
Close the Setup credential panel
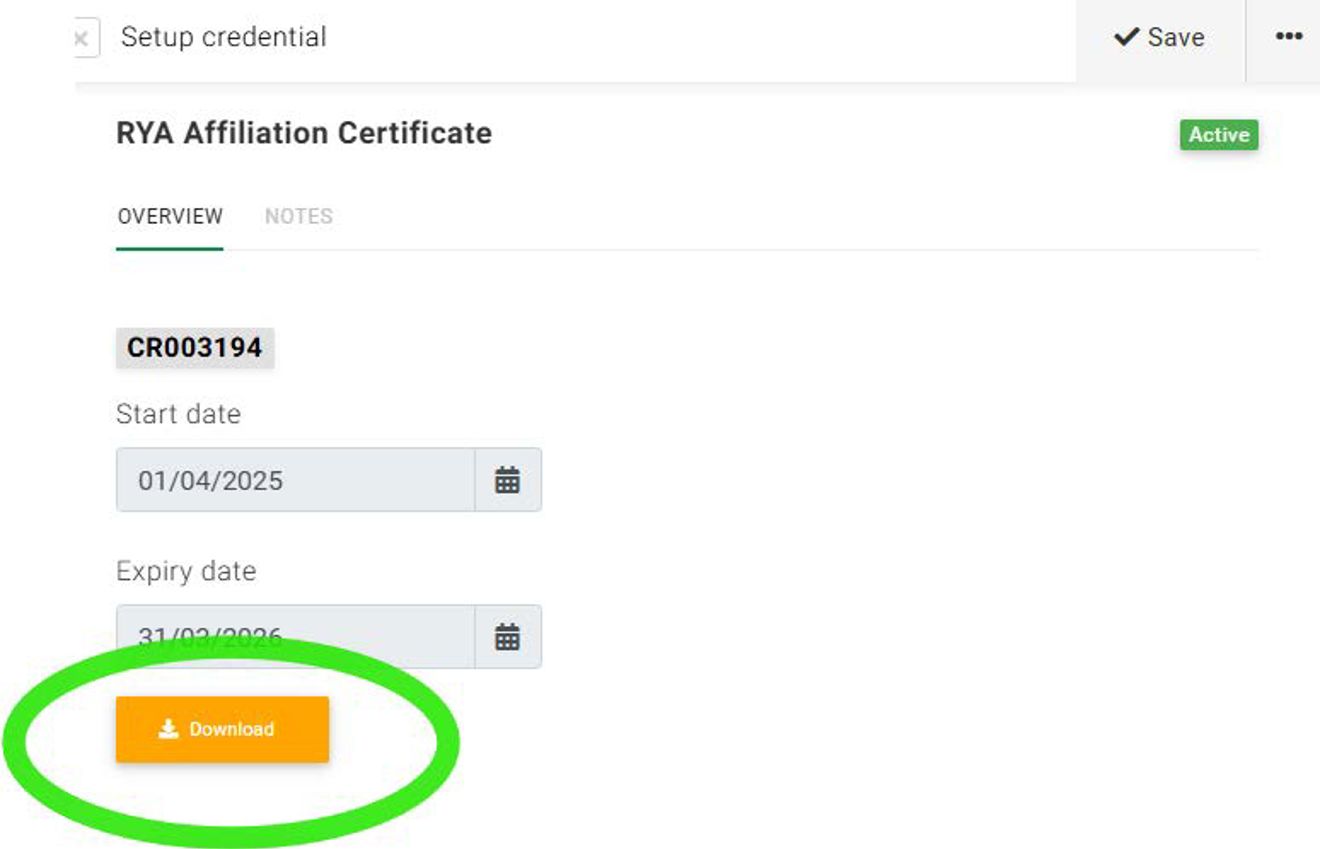(83, 39)
